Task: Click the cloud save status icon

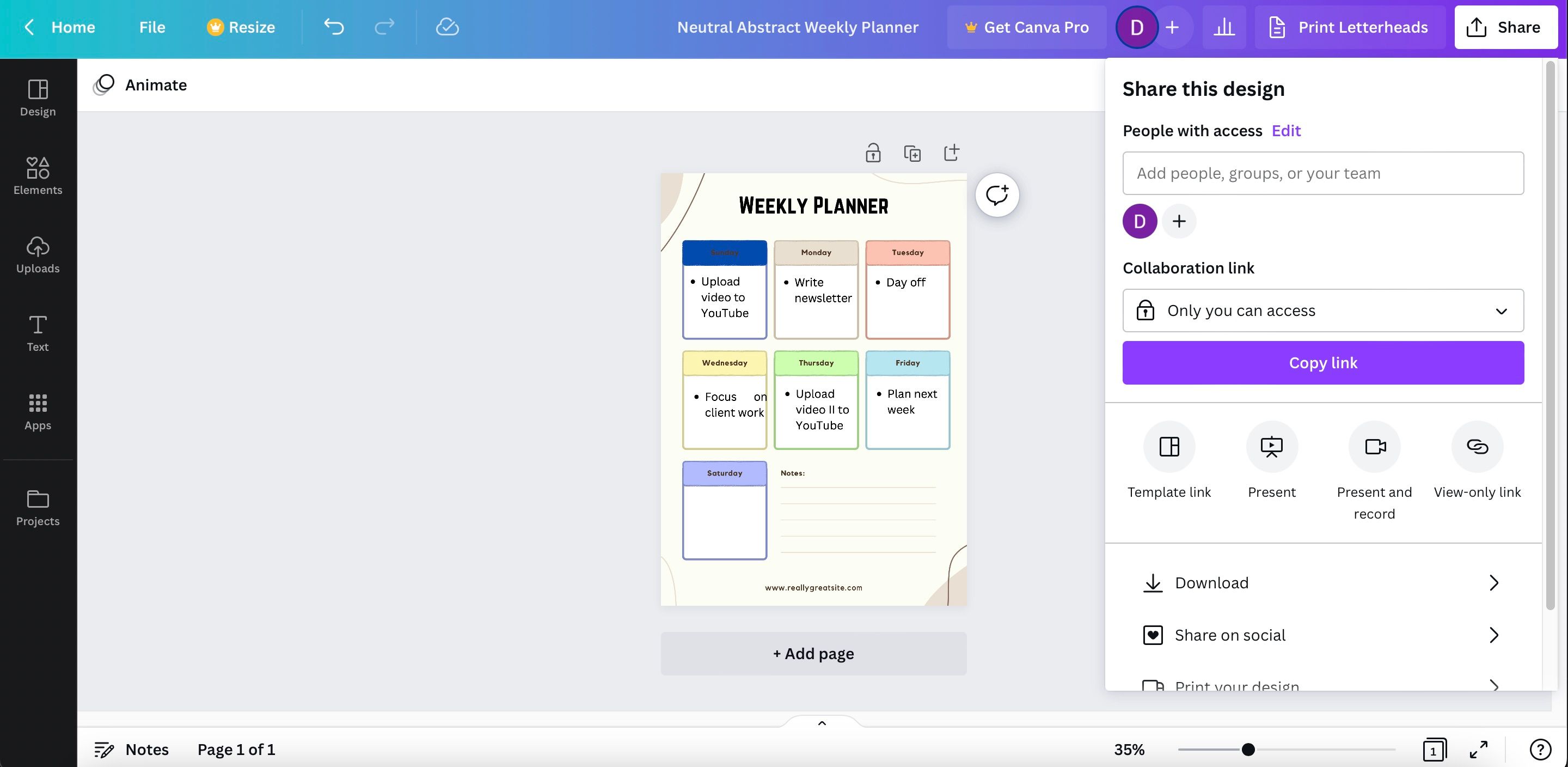Action: (x=447, y=27)
